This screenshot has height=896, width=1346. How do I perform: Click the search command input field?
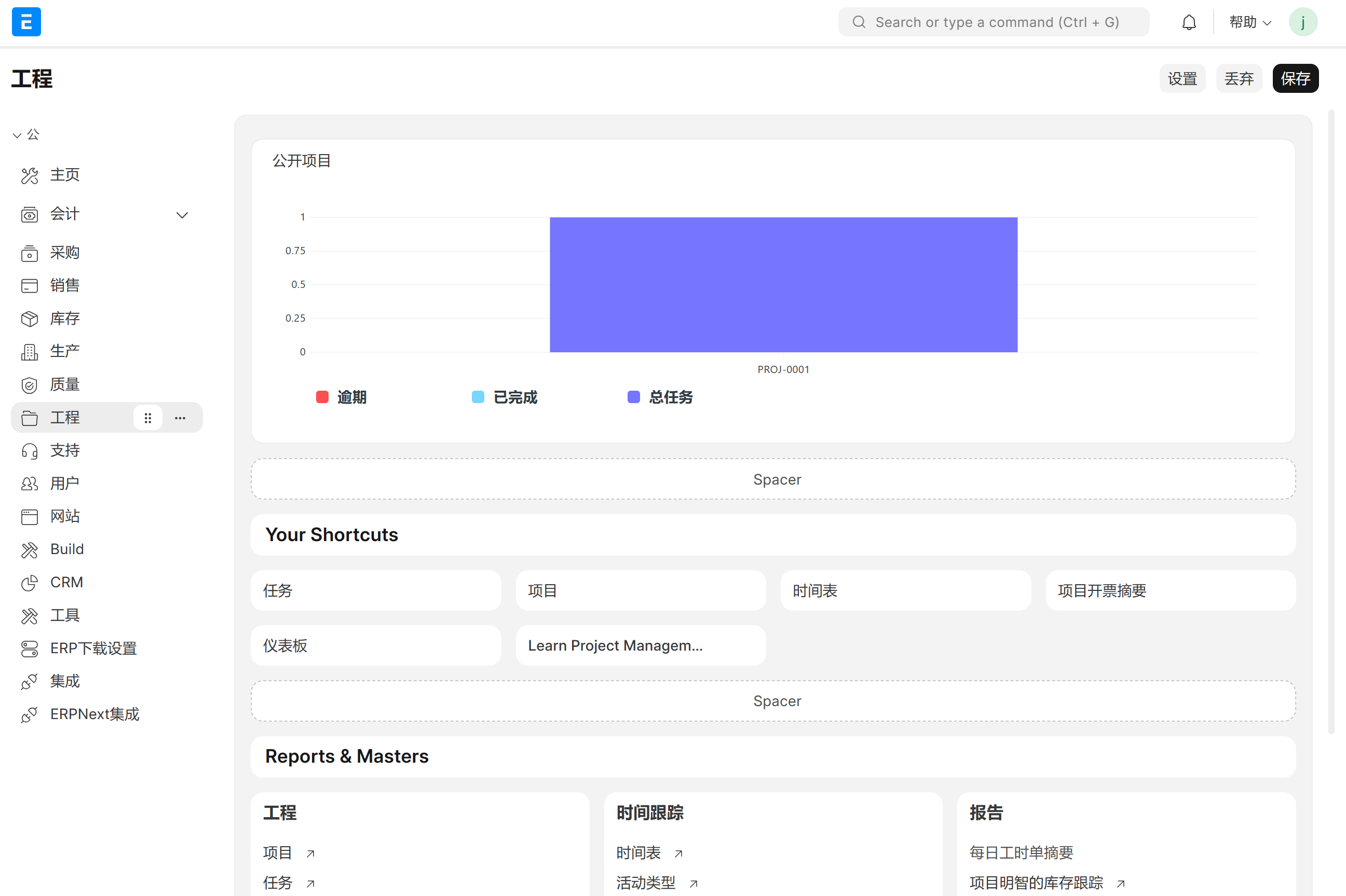click(994, 22)
